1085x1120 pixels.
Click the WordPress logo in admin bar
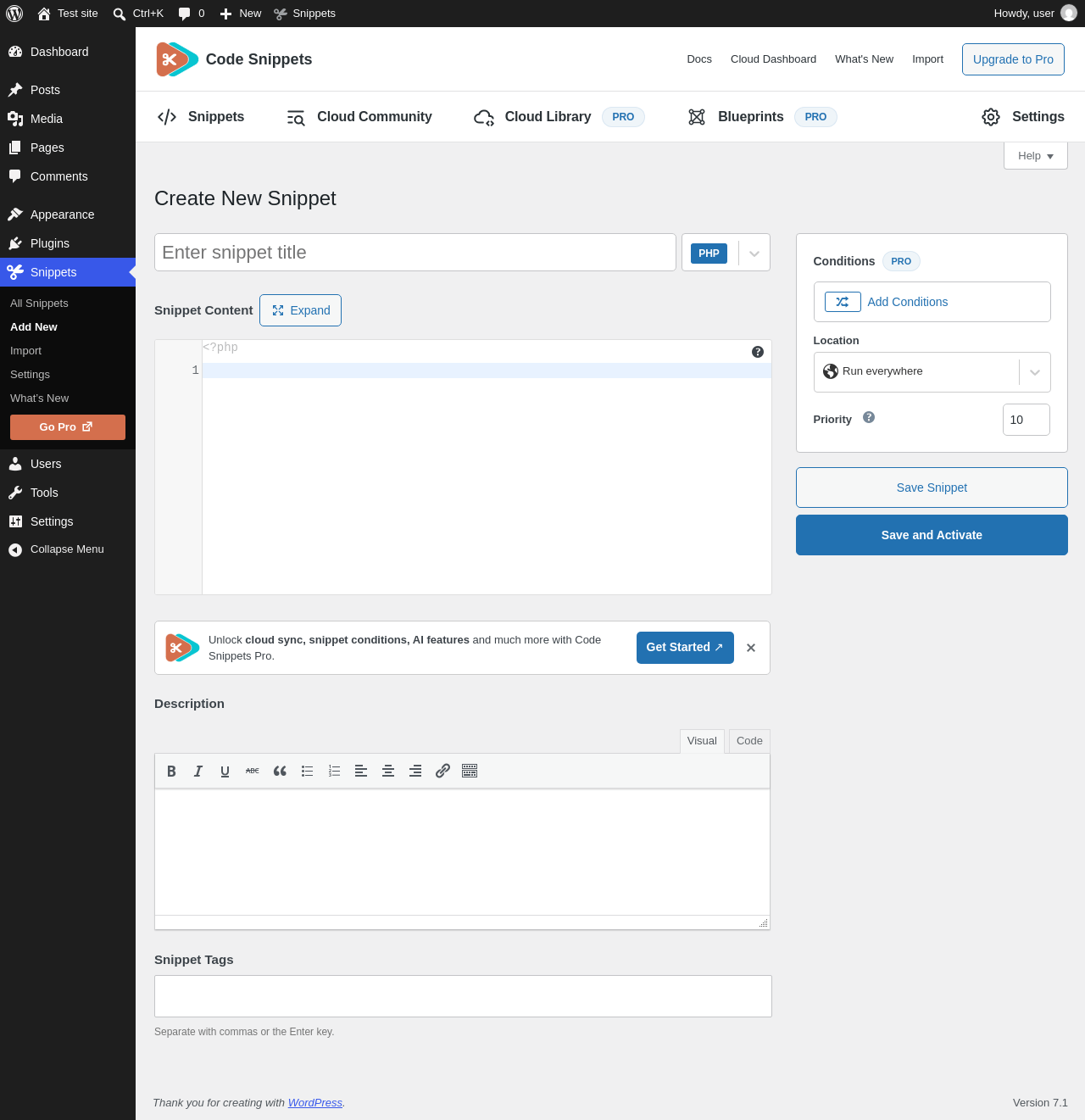click(14, 14)
